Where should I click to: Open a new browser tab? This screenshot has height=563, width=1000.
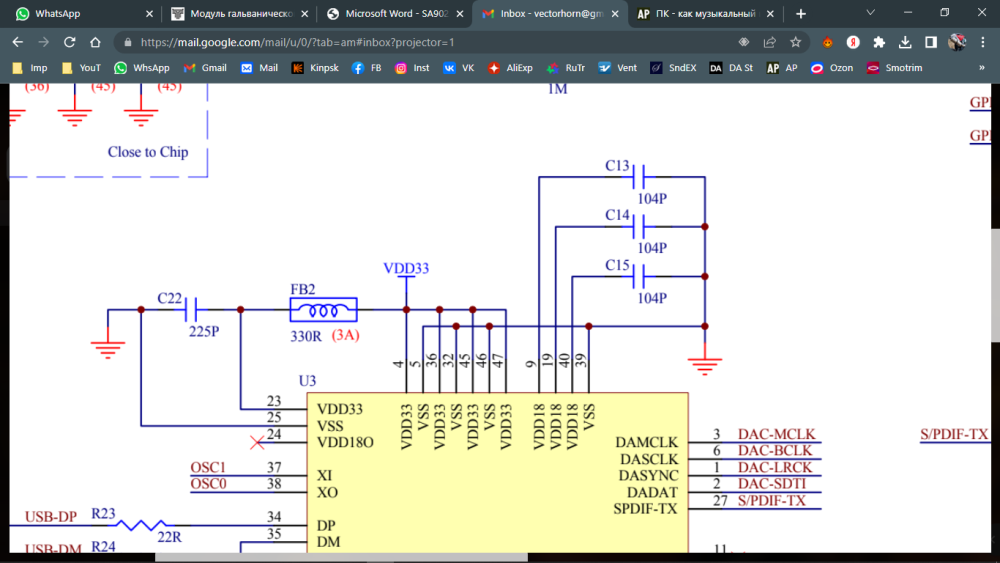point(801,14)
